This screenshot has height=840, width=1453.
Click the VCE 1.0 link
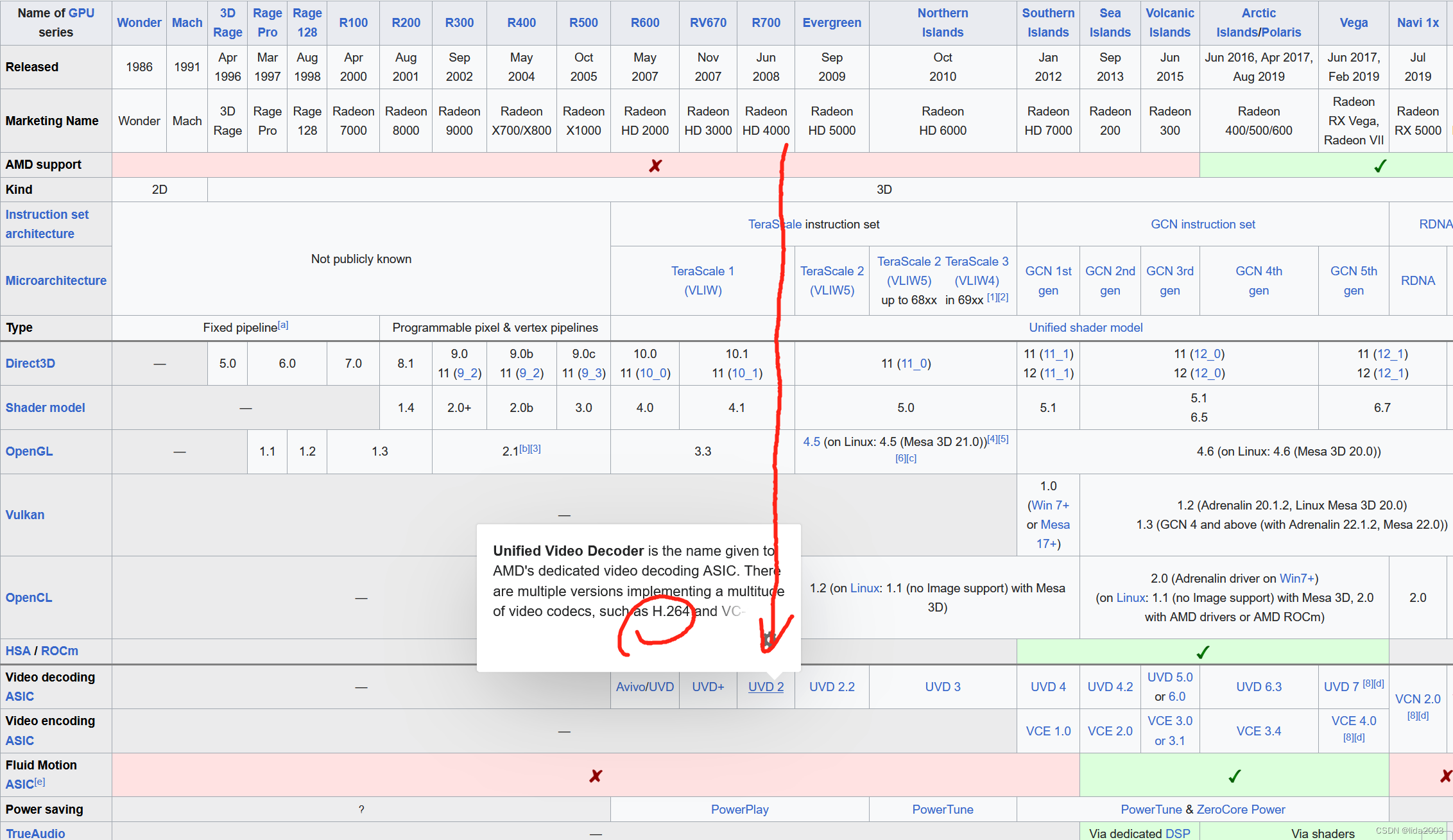(x=1048, y=731)
